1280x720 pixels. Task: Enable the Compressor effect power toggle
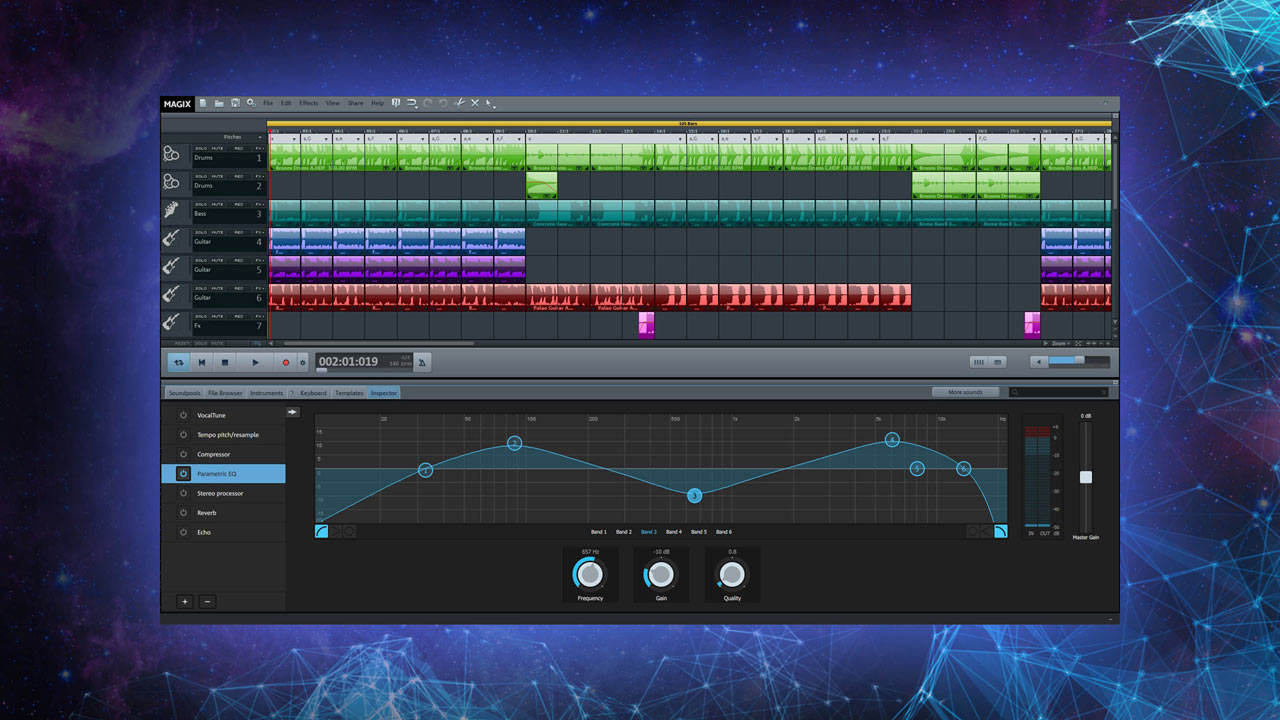click(184, 454)
